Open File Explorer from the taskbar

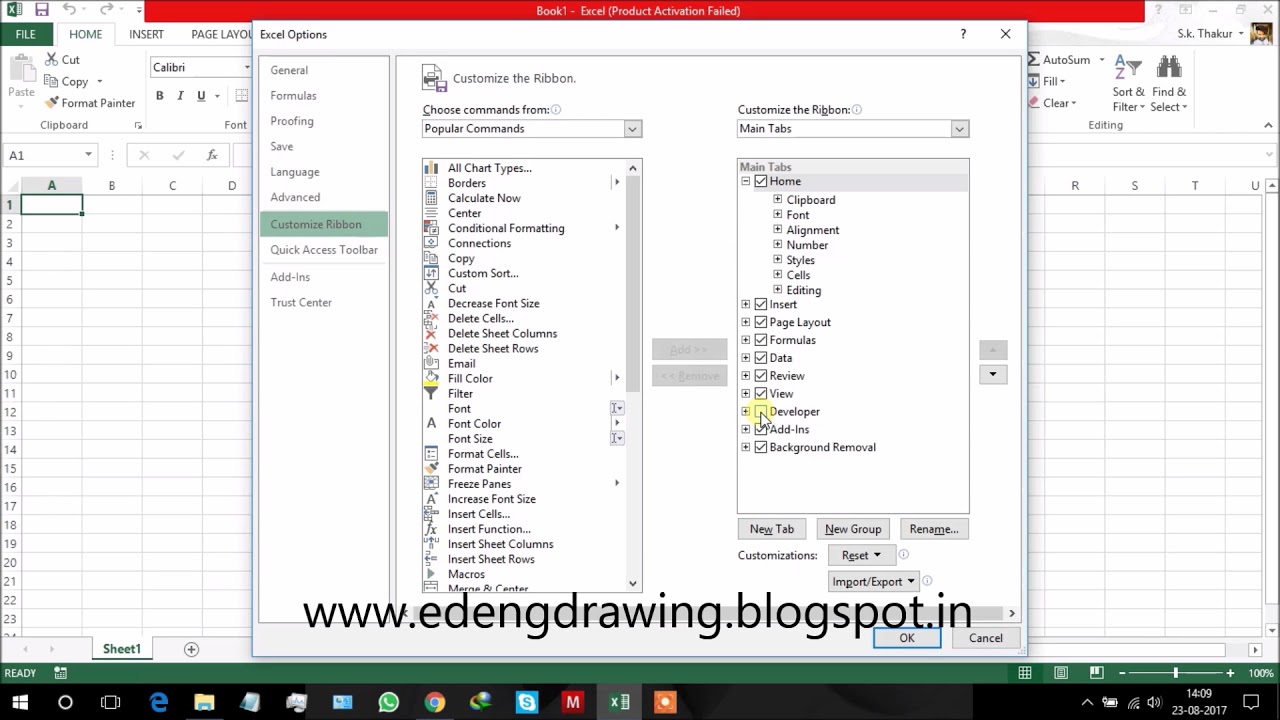tap(204, 702)
